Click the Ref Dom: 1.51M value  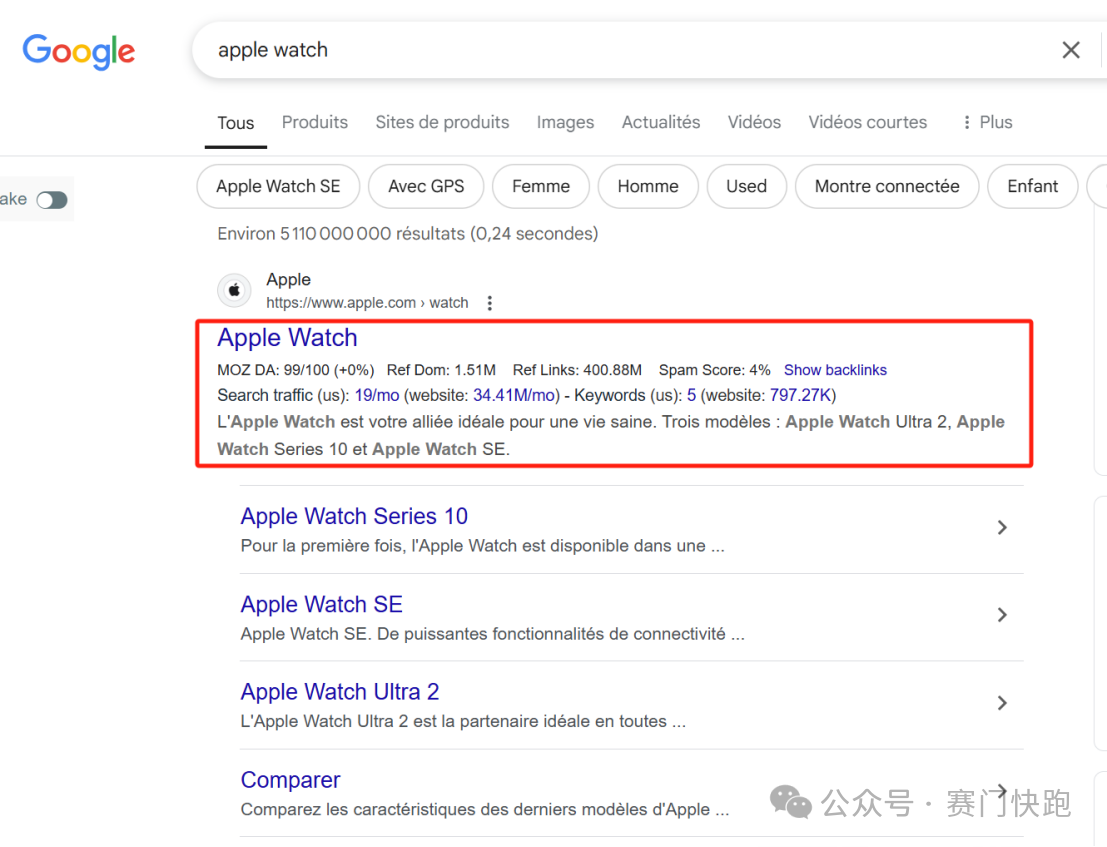[441, 370]
